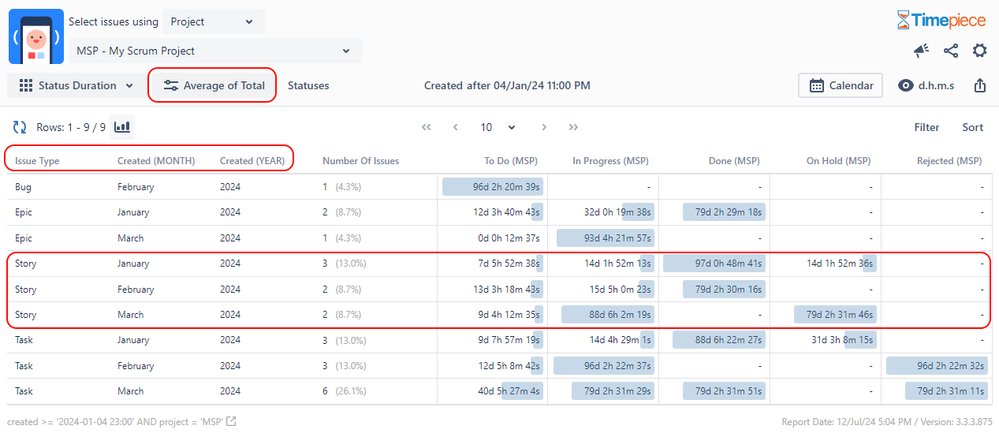Go to previous page of rows
Viewport: 999px width, 434px height.
(x=456, y=127)
